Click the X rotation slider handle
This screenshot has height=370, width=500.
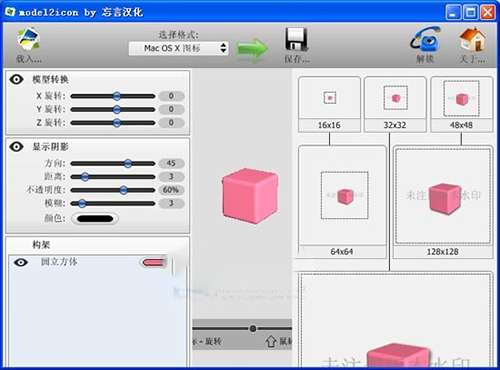point(116,96)
